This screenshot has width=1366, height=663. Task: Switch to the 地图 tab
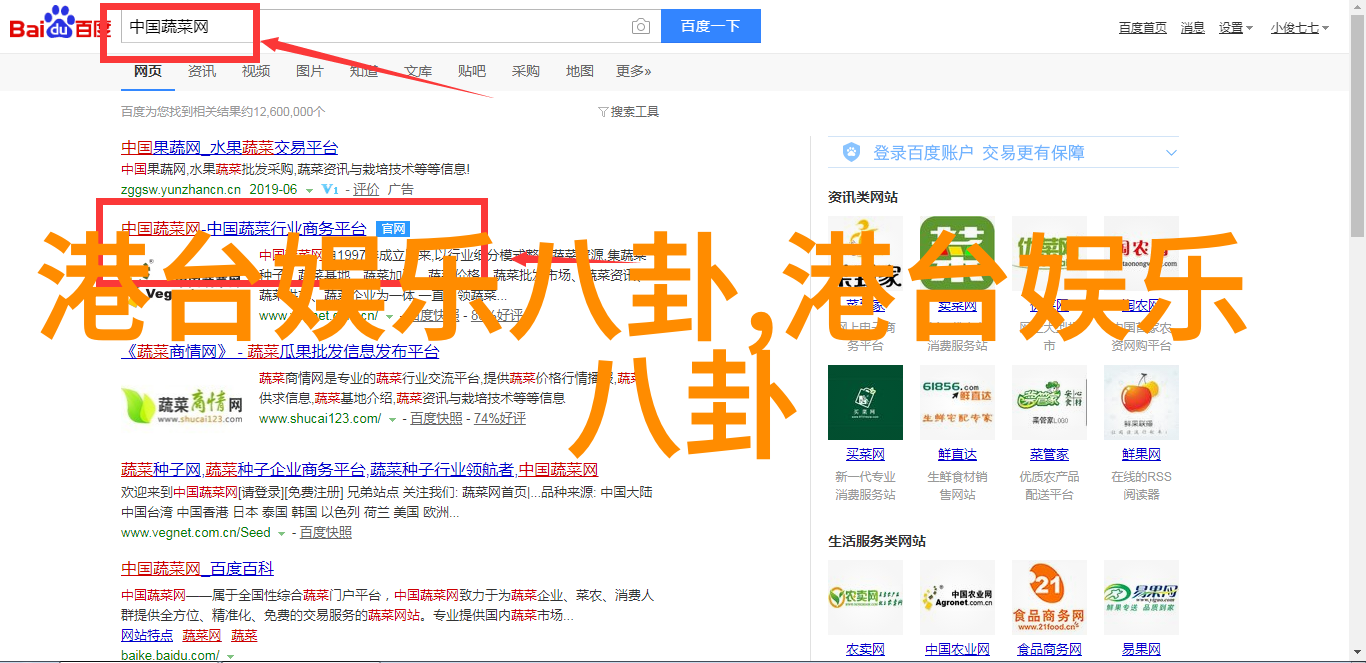click(580, 71)
